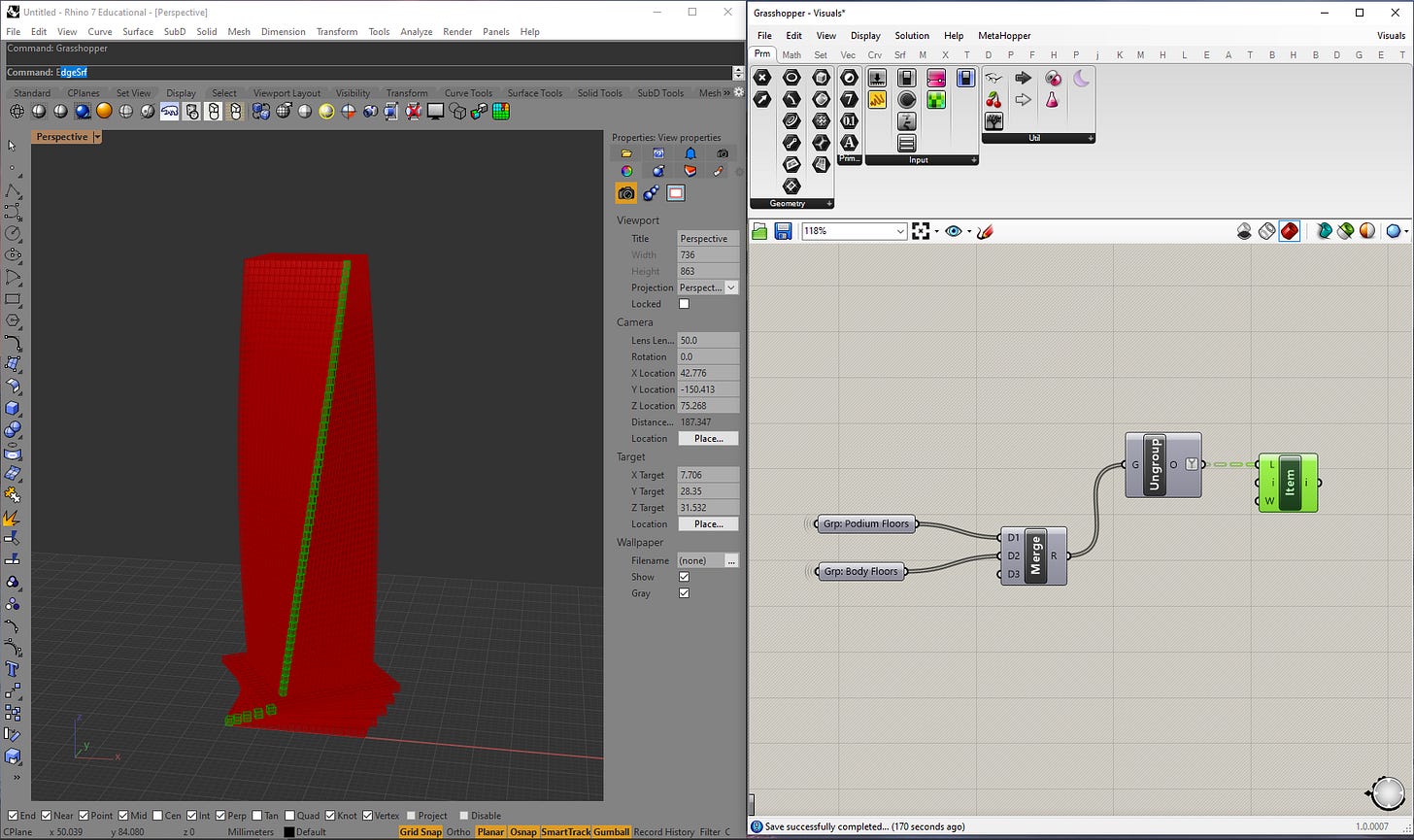Click the Lens Length input field

pyautogui.click(x=708, y=341)
